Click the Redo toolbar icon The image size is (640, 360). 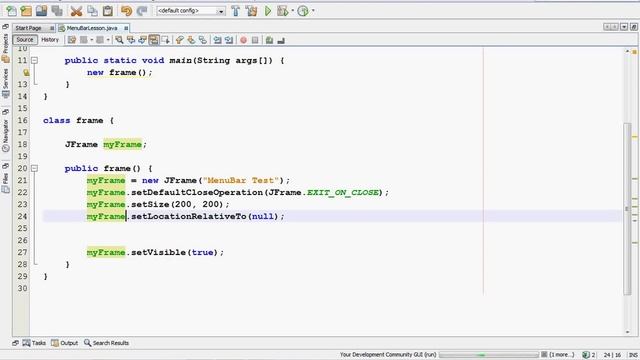(142, 11)
